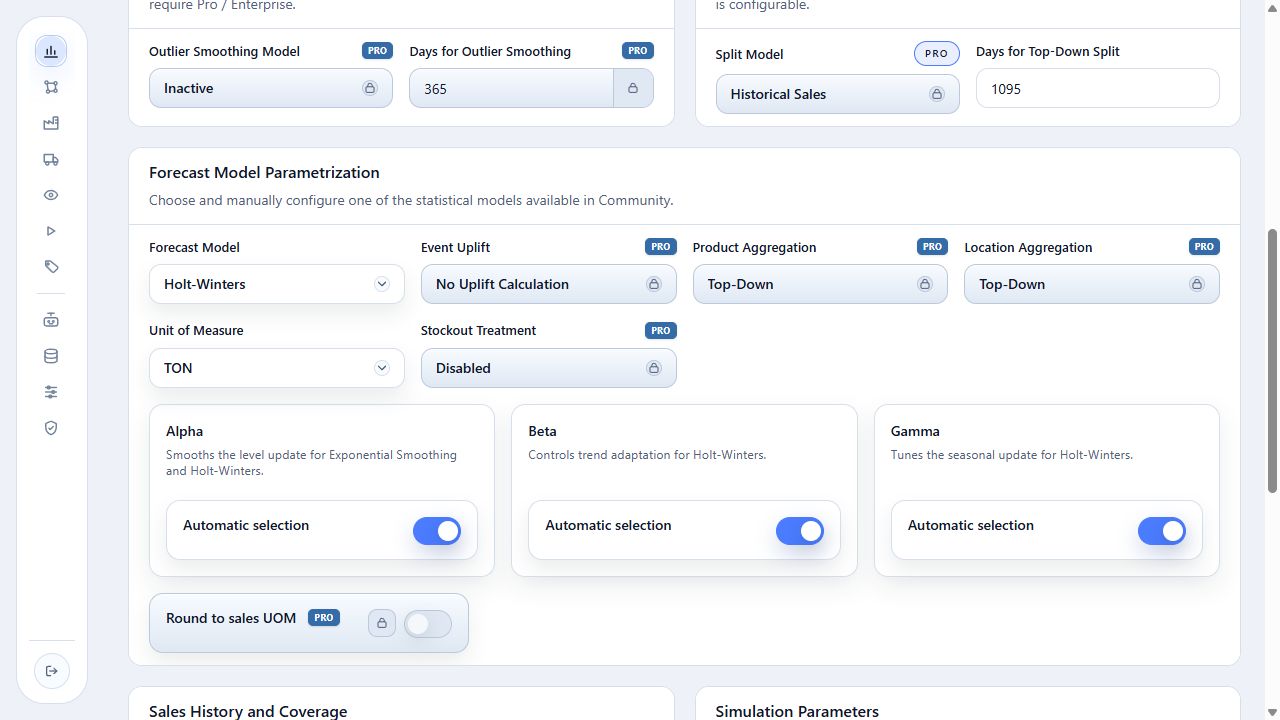1280x720 pixels.
Task: Open the factory production sidebar icon
Action: coord(51,123)
